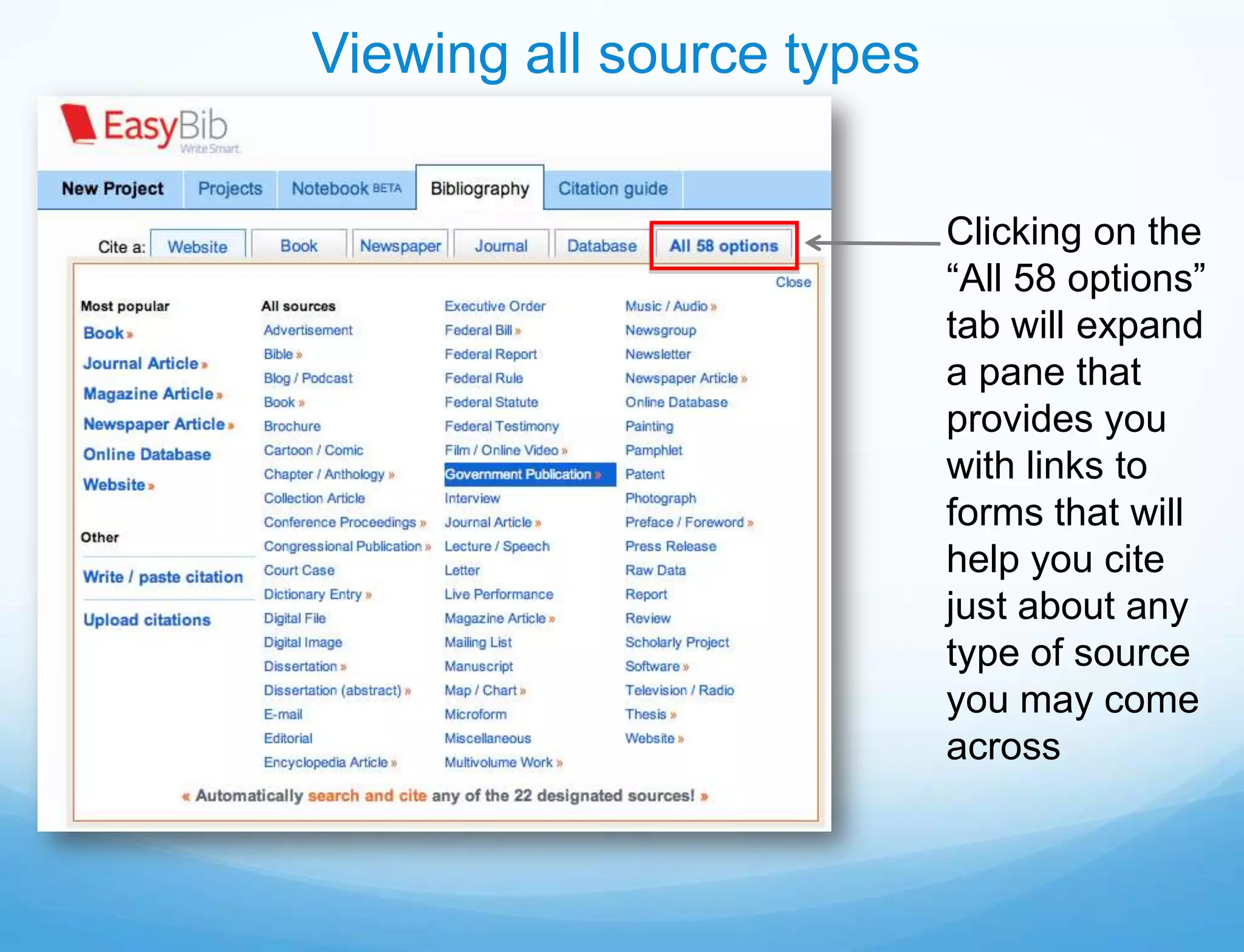Choose Dissertation (abstract) source
Viewport: 1244px width, 952px height.
[x=332, y=691]
